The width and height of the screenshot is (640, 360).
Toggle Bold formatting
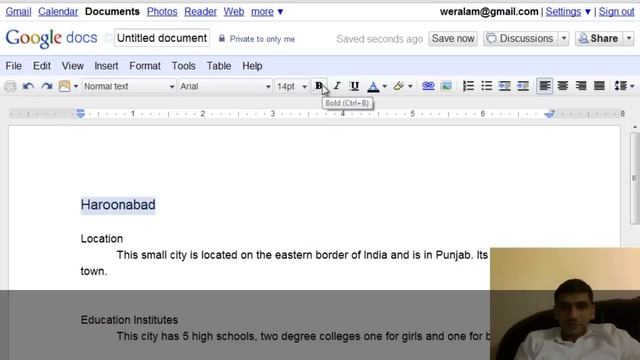[319, 86]
